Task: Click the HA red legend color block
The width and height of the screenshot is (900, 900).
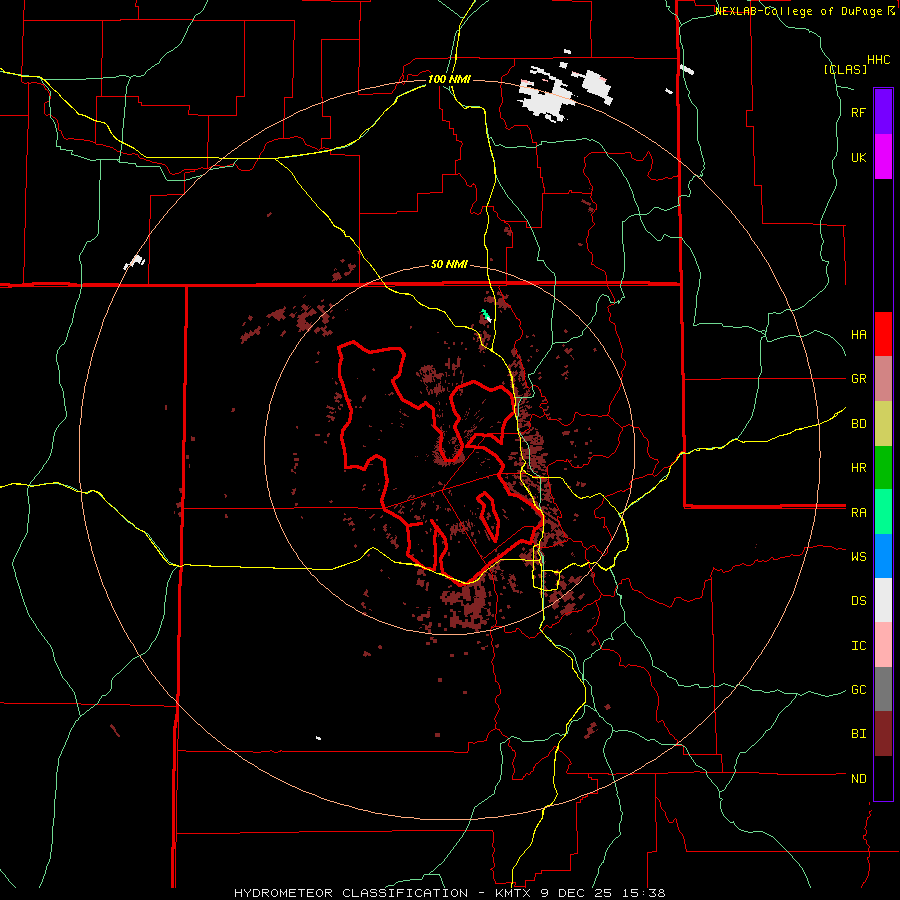Action: (883, 334)
